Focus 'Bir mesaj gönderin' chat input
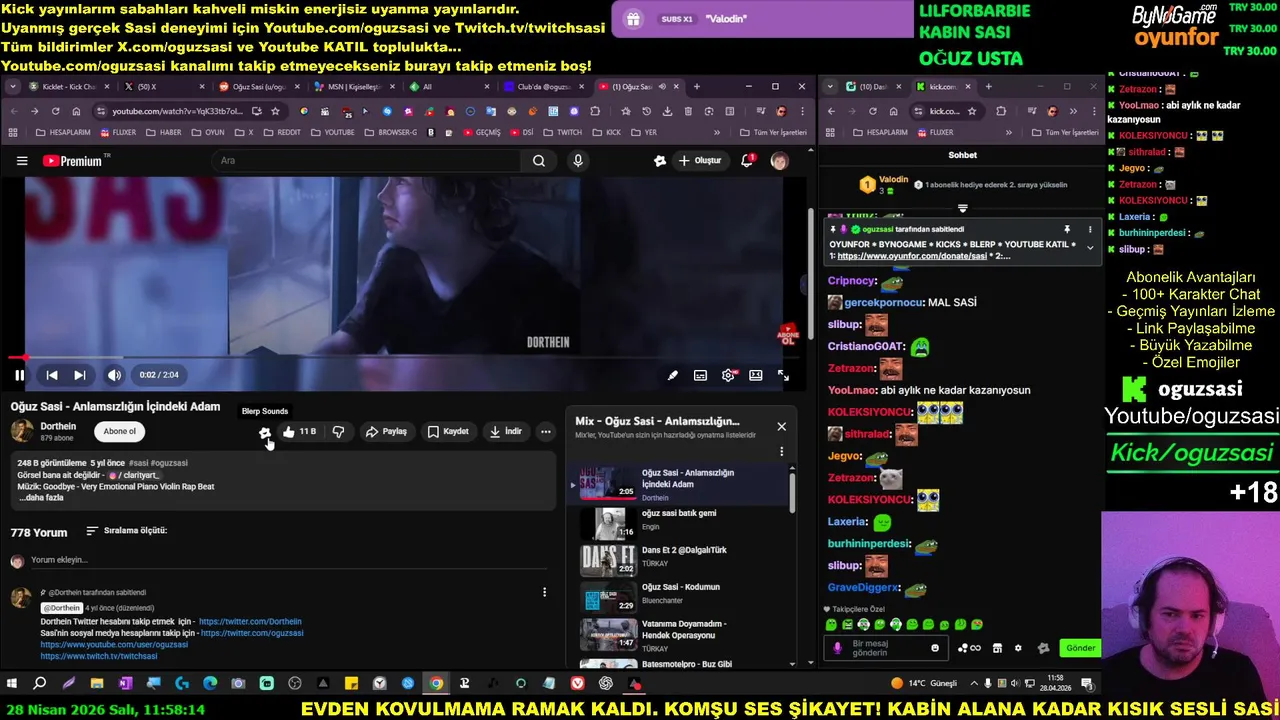1280x720 pixels. pos(885,648)
